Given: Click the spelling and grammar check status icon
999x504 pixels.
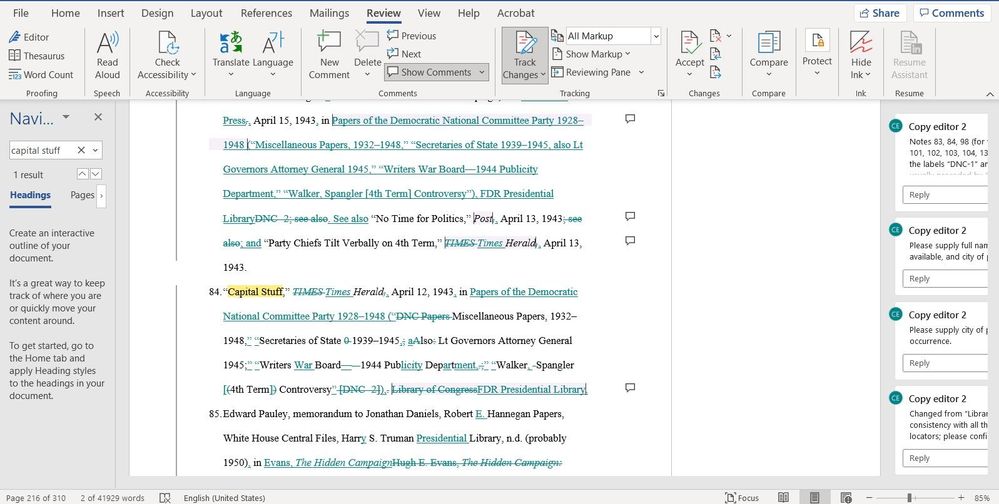Looking at the screenshot, I should tap(164, 498).
